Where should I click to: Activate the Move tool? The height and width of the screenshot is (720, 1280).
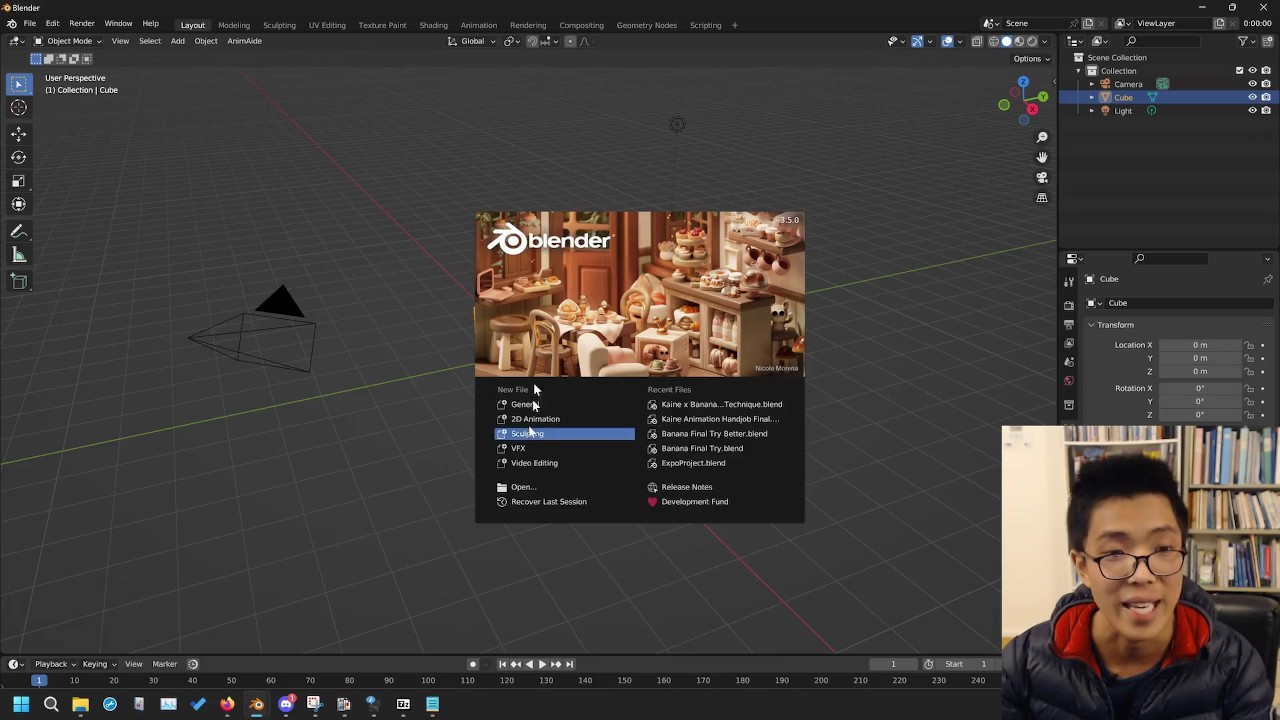(18, 133)
